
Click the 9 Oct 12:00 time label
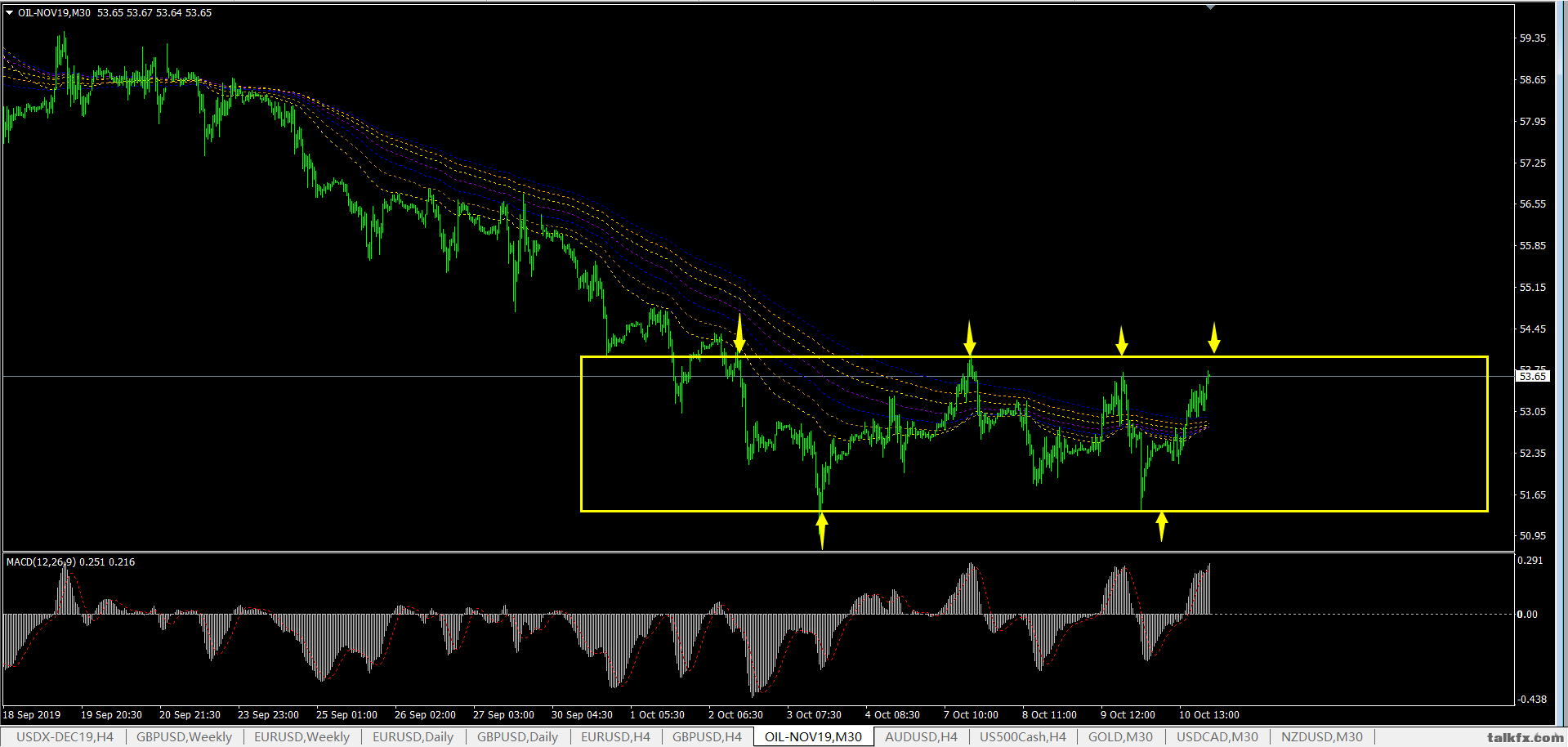tap(1128, 715)
